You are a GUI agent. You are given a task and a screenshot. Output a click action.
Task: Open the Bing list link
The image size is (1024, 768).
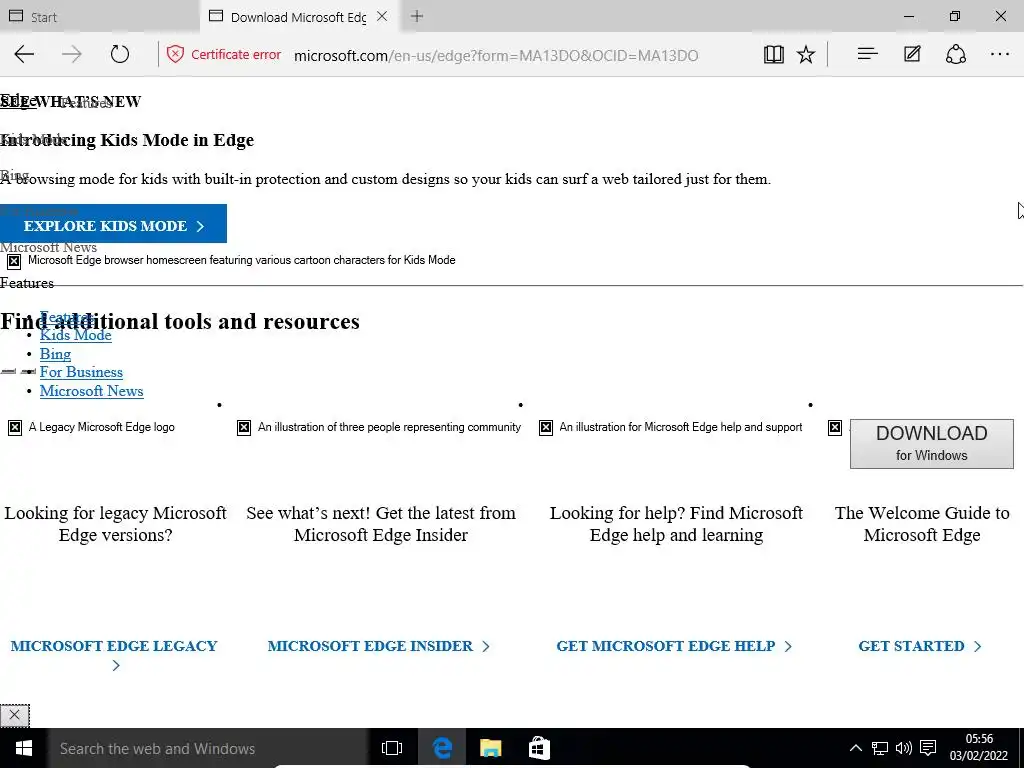pyautogui.click(x=55, y=354)
